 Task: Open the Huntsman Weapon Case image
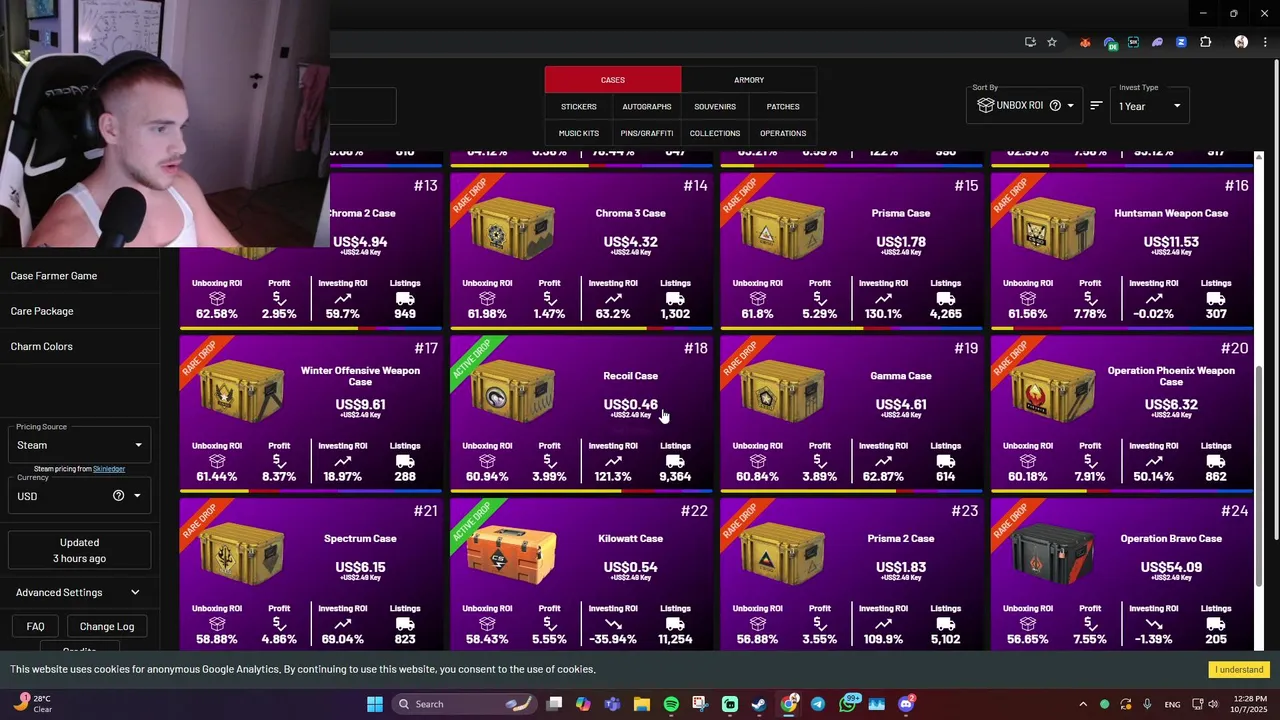(1053, 227)
